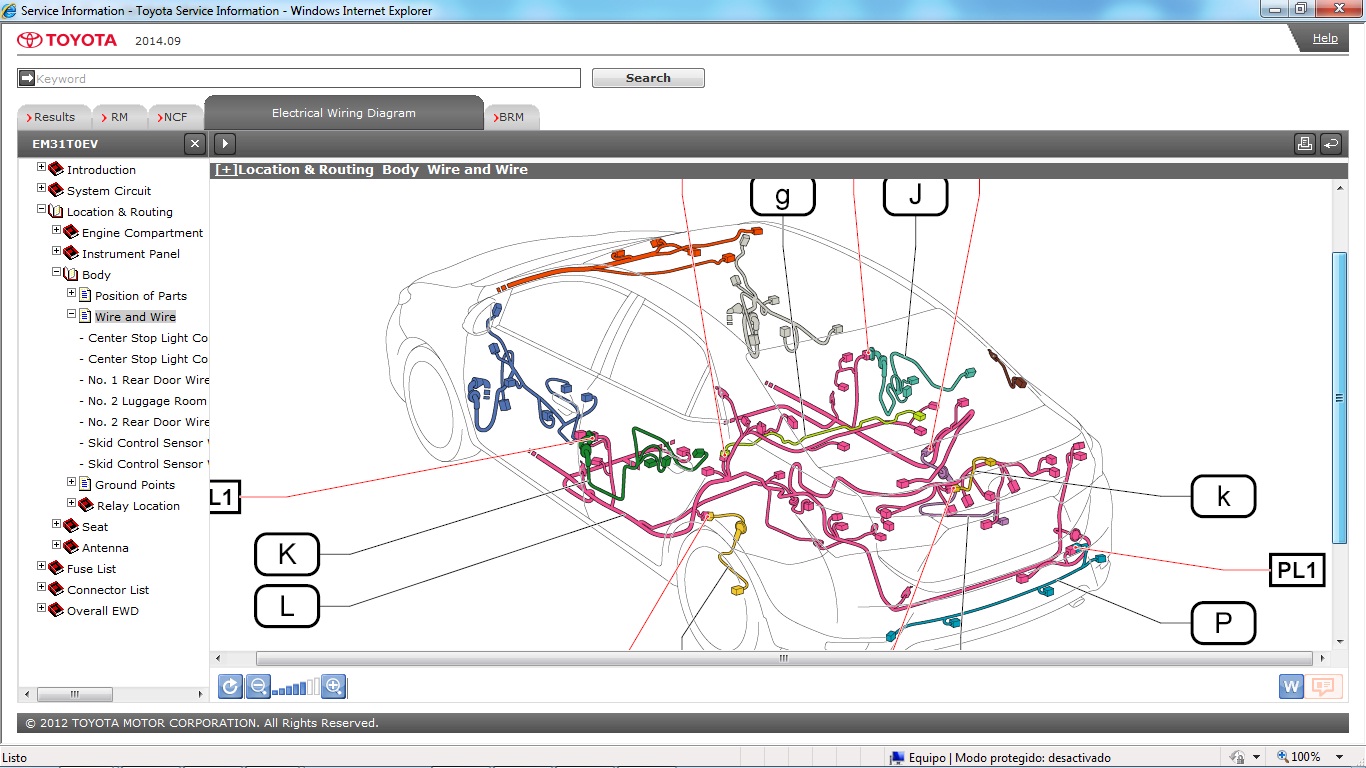Open the BRM tab

511,117
